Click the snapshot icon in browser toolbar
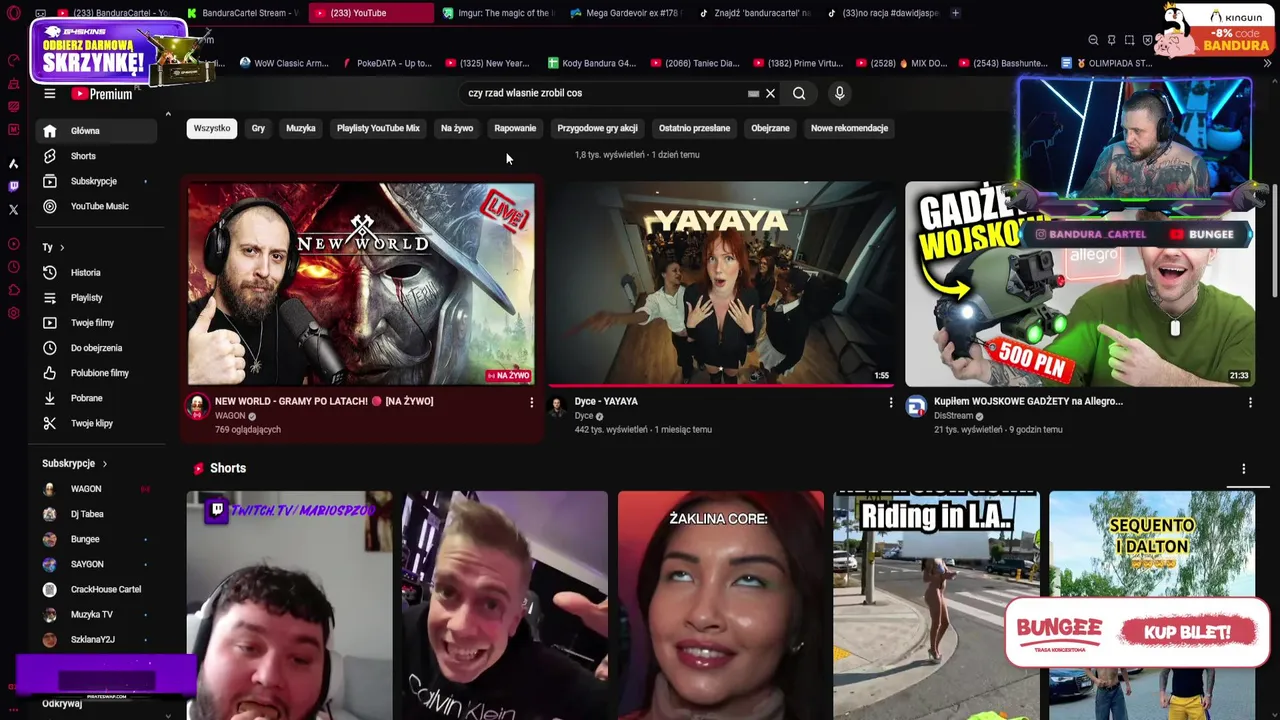 point(1129,40)
